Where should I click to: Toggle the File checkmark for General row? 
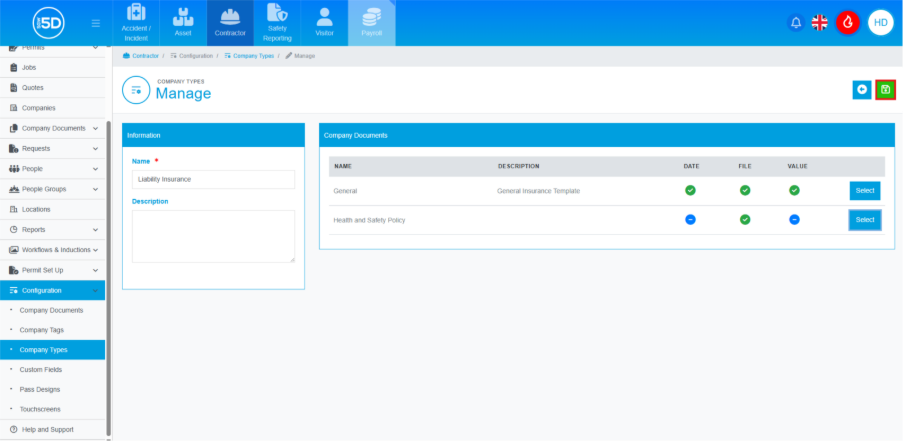744,190
